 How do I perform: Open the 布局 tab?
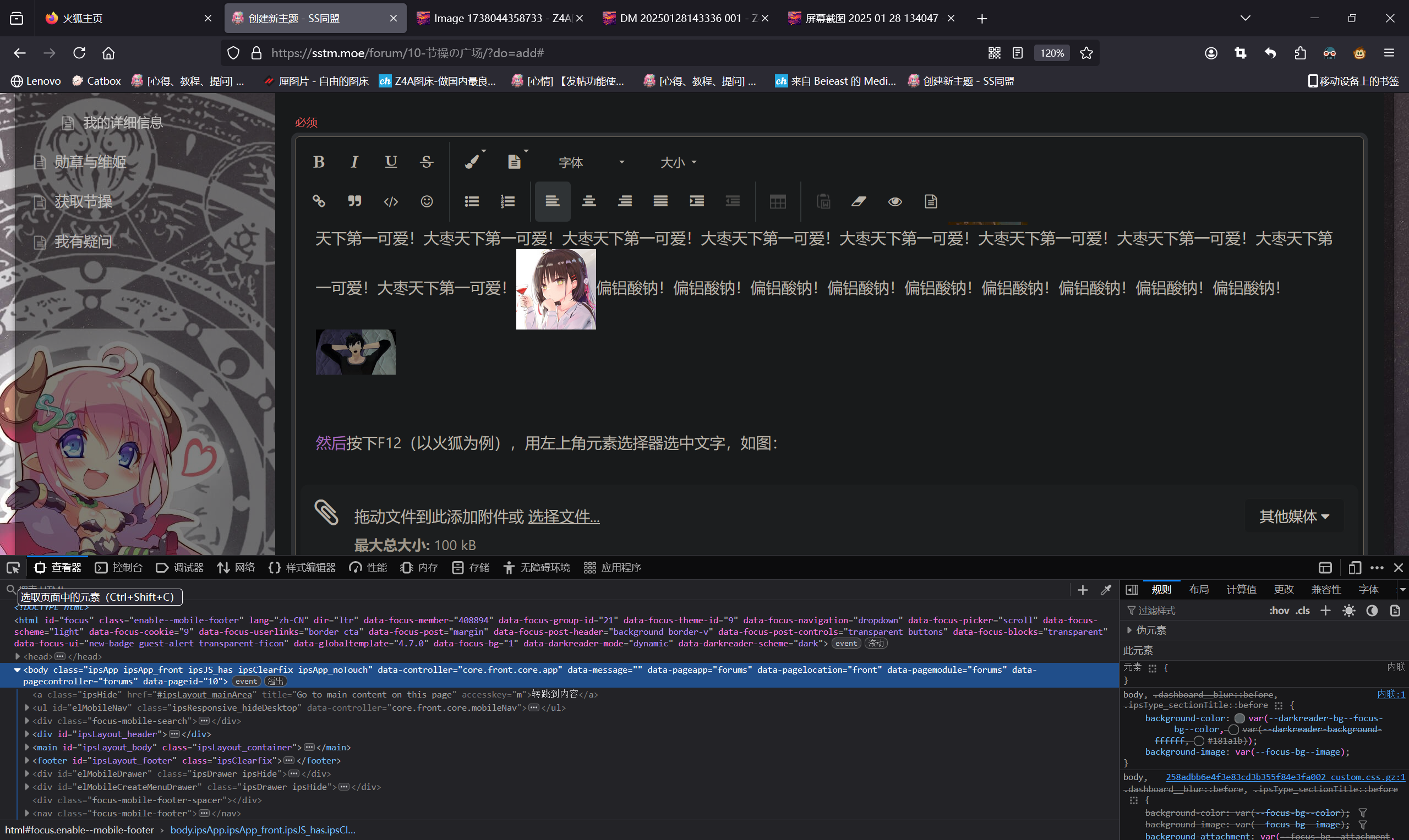coord(1199,590)
